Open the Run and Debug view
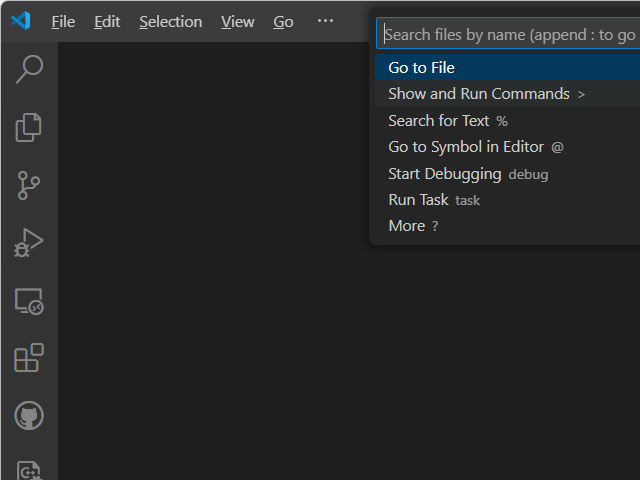This screenshot has height=480, width=640. tap(29, 243)
